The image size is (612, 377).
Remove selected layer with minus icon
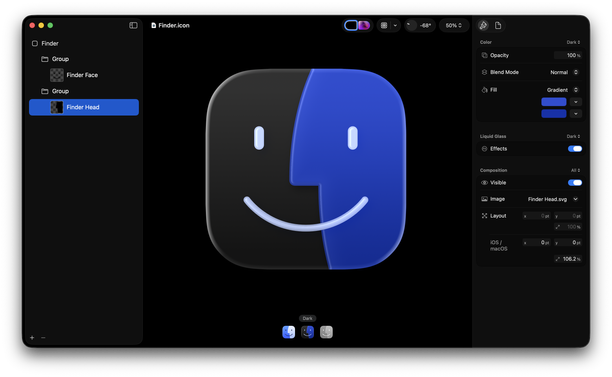[43, 338]
